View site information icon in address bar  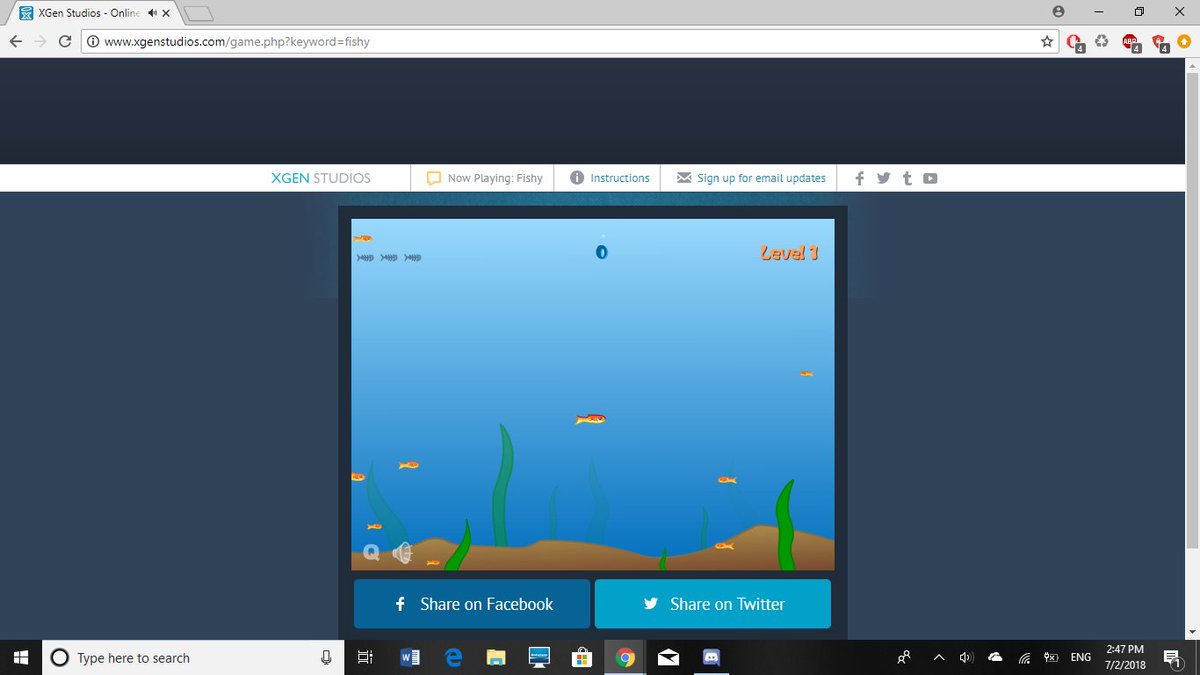coord(93,41)
